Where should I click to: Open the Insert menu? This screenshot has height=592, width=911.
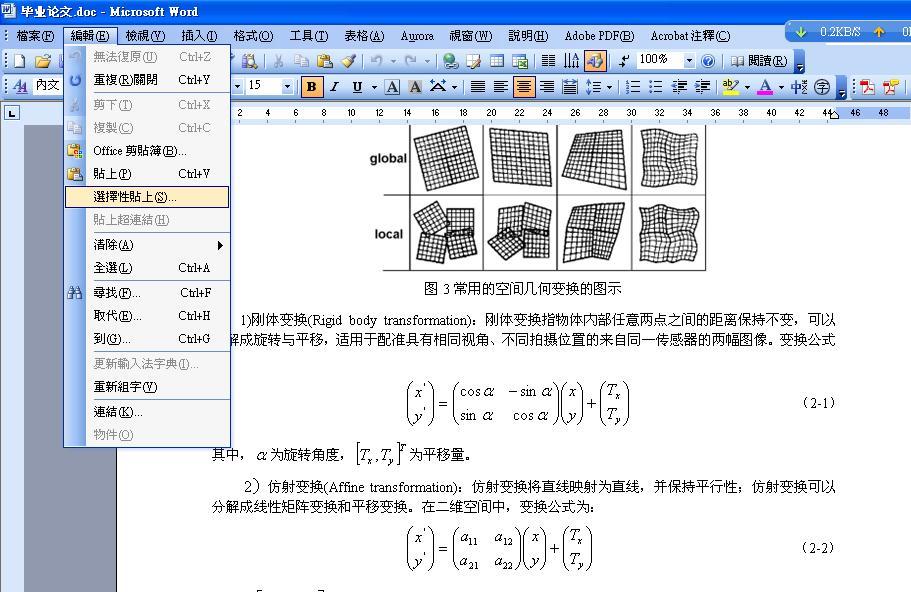click(x=199, y=36)
